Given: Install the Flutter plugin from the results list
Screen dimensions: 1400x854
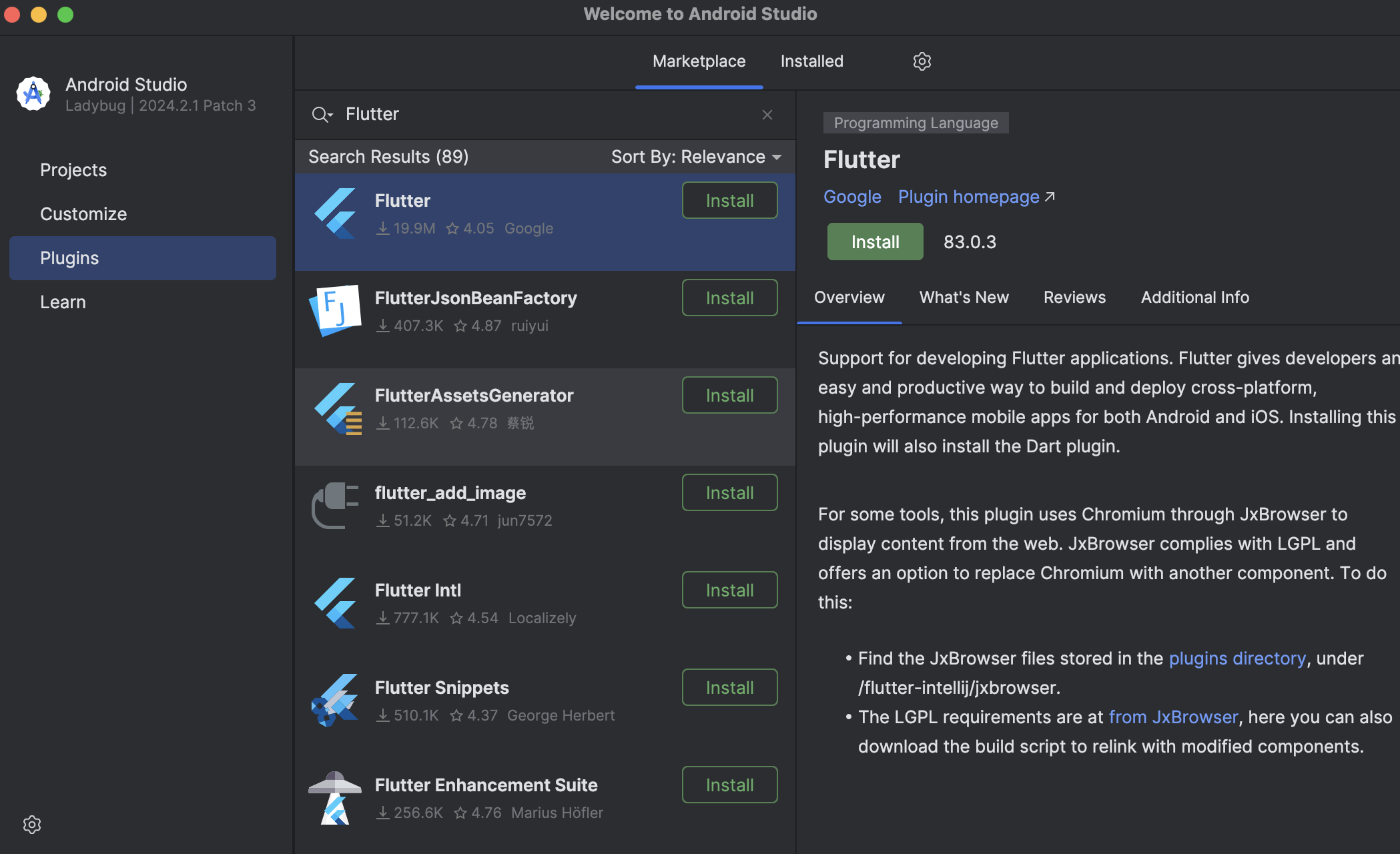Looking at the screenshot, I should (x=730, y=200).
